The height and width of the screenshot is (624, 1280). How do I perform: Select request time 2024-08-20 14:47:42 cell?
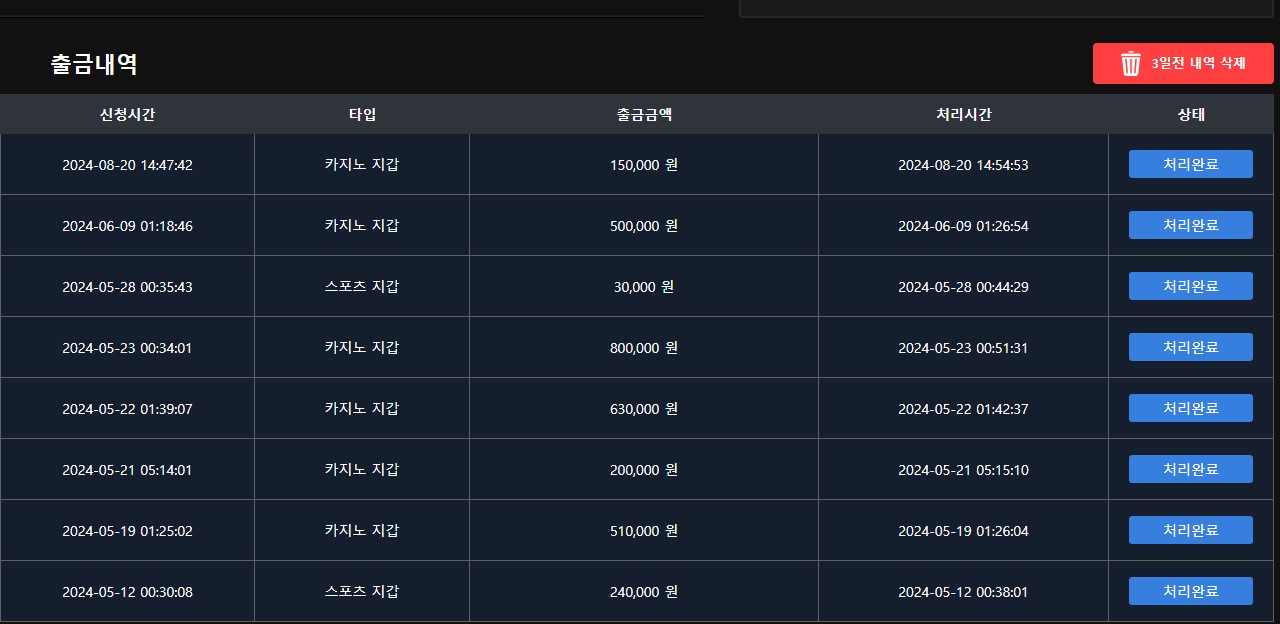coord(127,165)
